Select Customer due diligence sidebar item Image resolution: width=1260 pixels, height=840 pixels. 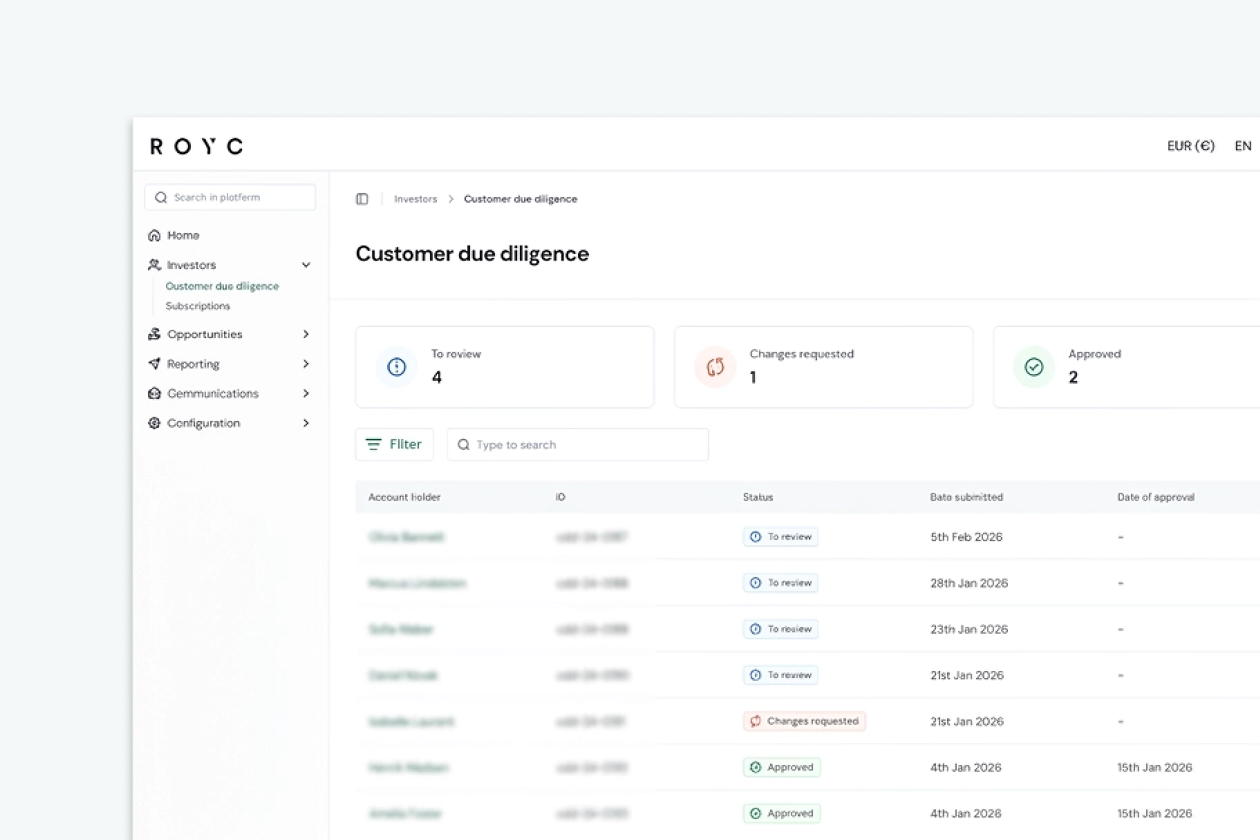tap(222, 286)
